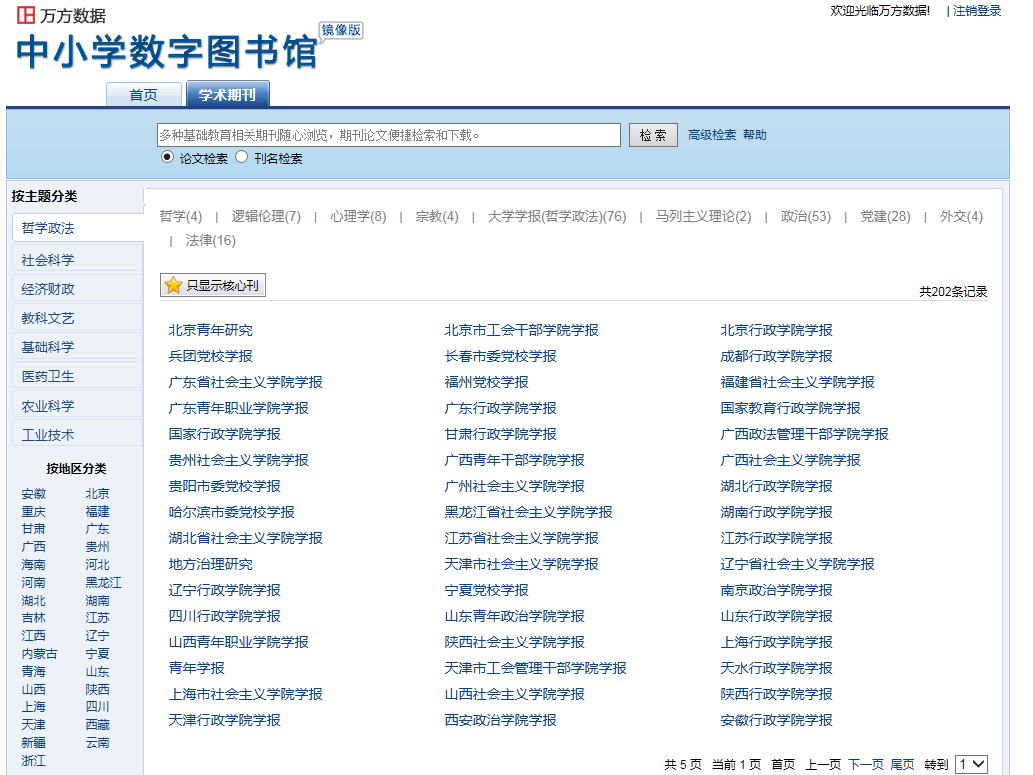
Task: Open the 帮助 help link
Action: coord(754,135)
